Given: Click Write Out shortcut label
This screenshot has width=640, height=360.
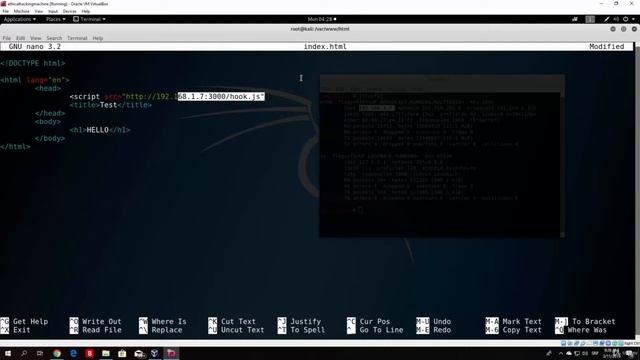Looking at the screenshot, I should (x=102, y=322).
